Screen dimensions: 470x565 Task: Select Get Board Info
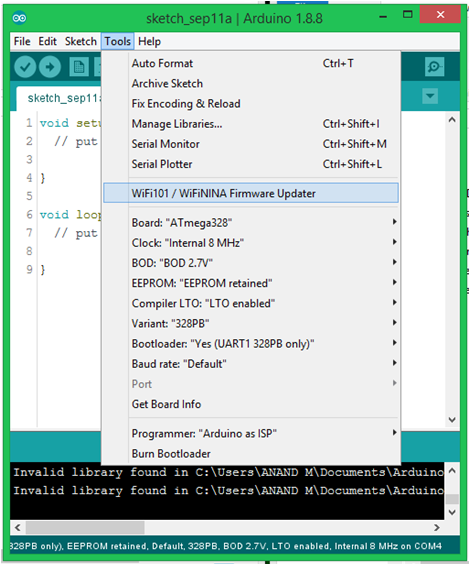251,404
